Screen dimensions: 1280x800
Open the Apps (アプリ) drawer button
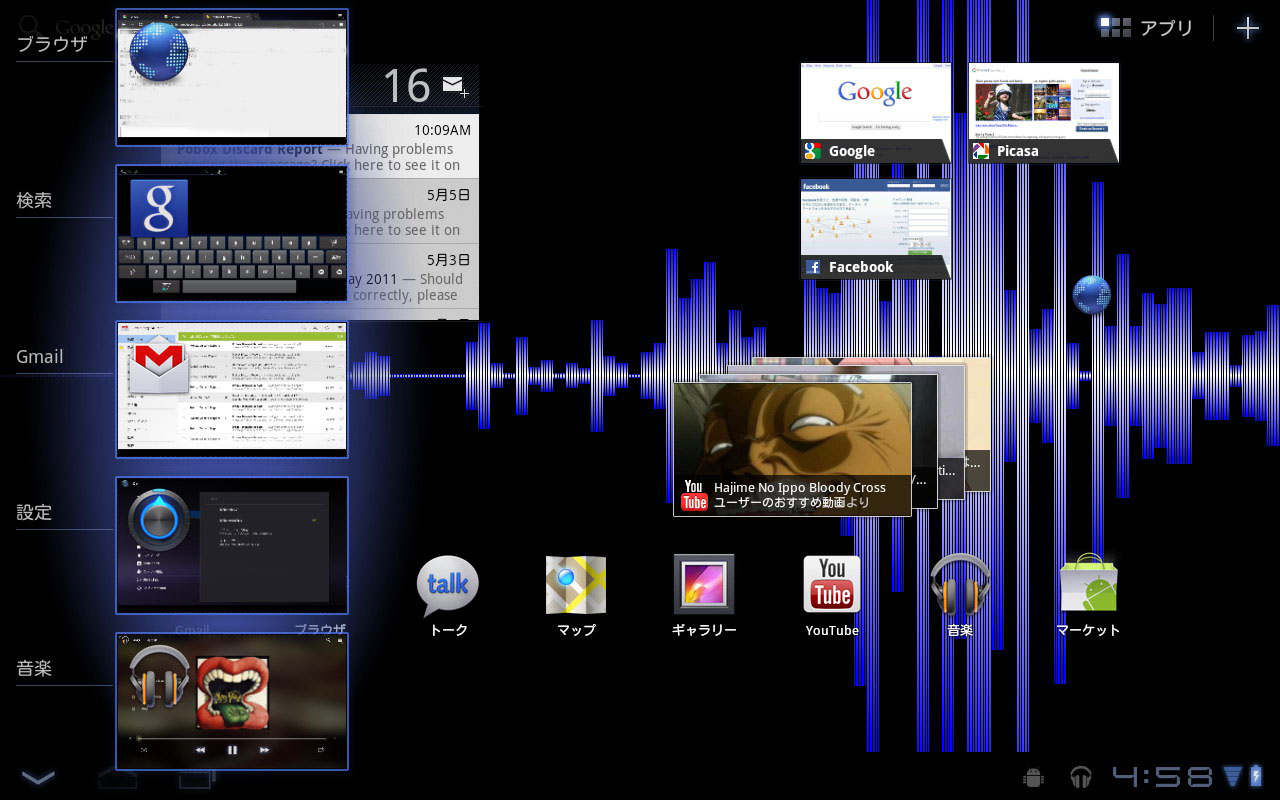click(x=1146, y=28)
